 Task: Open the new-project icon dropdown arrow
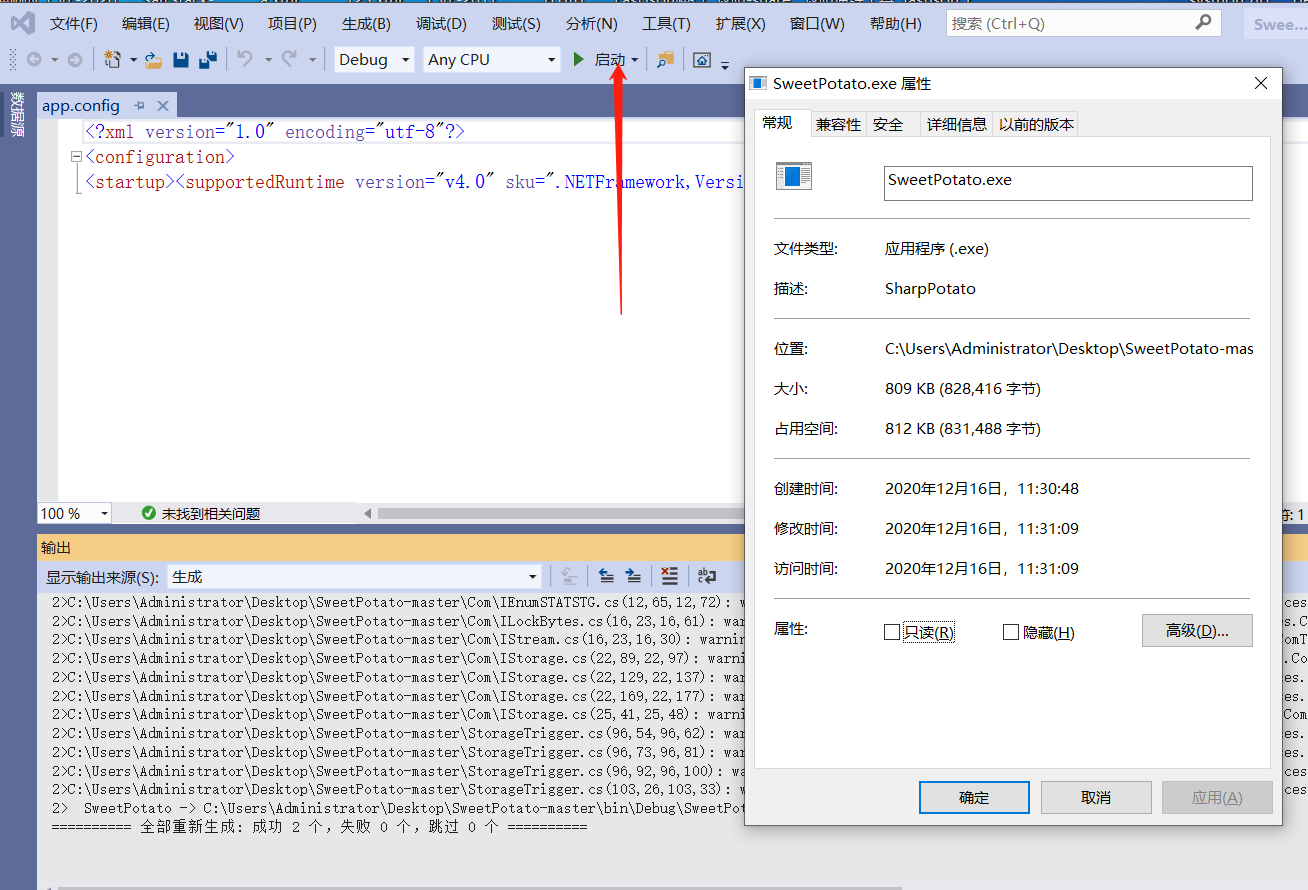tap(133, 61)
